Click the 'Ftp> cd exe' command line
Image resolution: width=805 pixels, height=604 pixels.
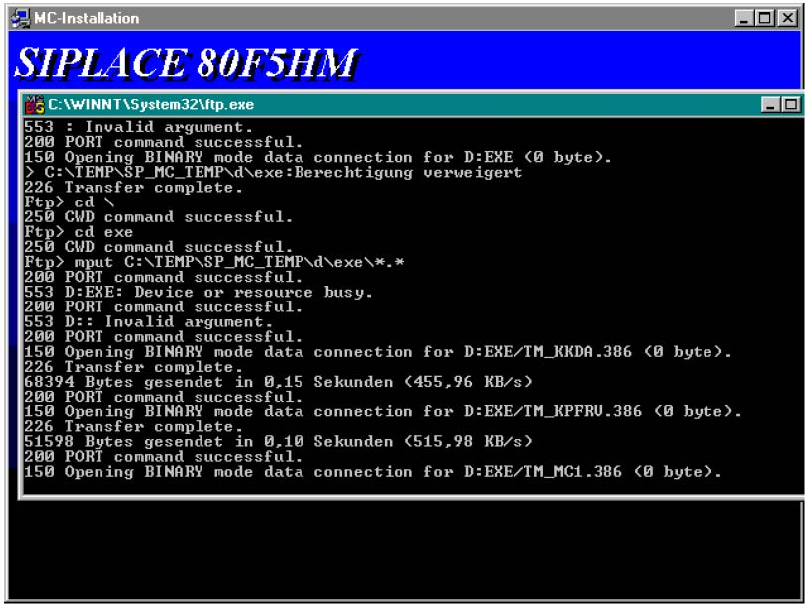point(79,232)
